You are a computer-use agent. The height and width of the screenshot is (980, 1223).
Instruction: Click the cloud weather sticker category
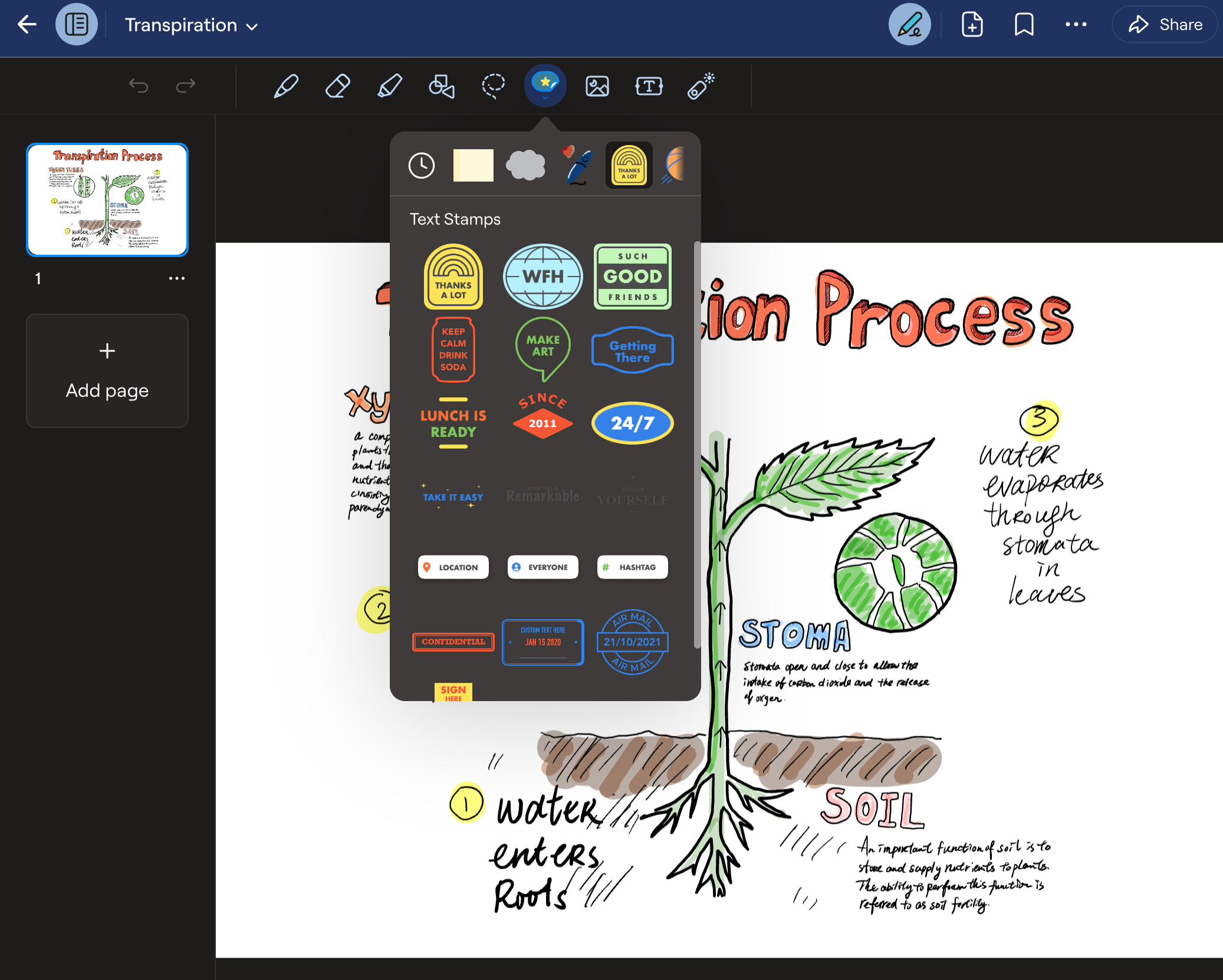pos(524,164)
